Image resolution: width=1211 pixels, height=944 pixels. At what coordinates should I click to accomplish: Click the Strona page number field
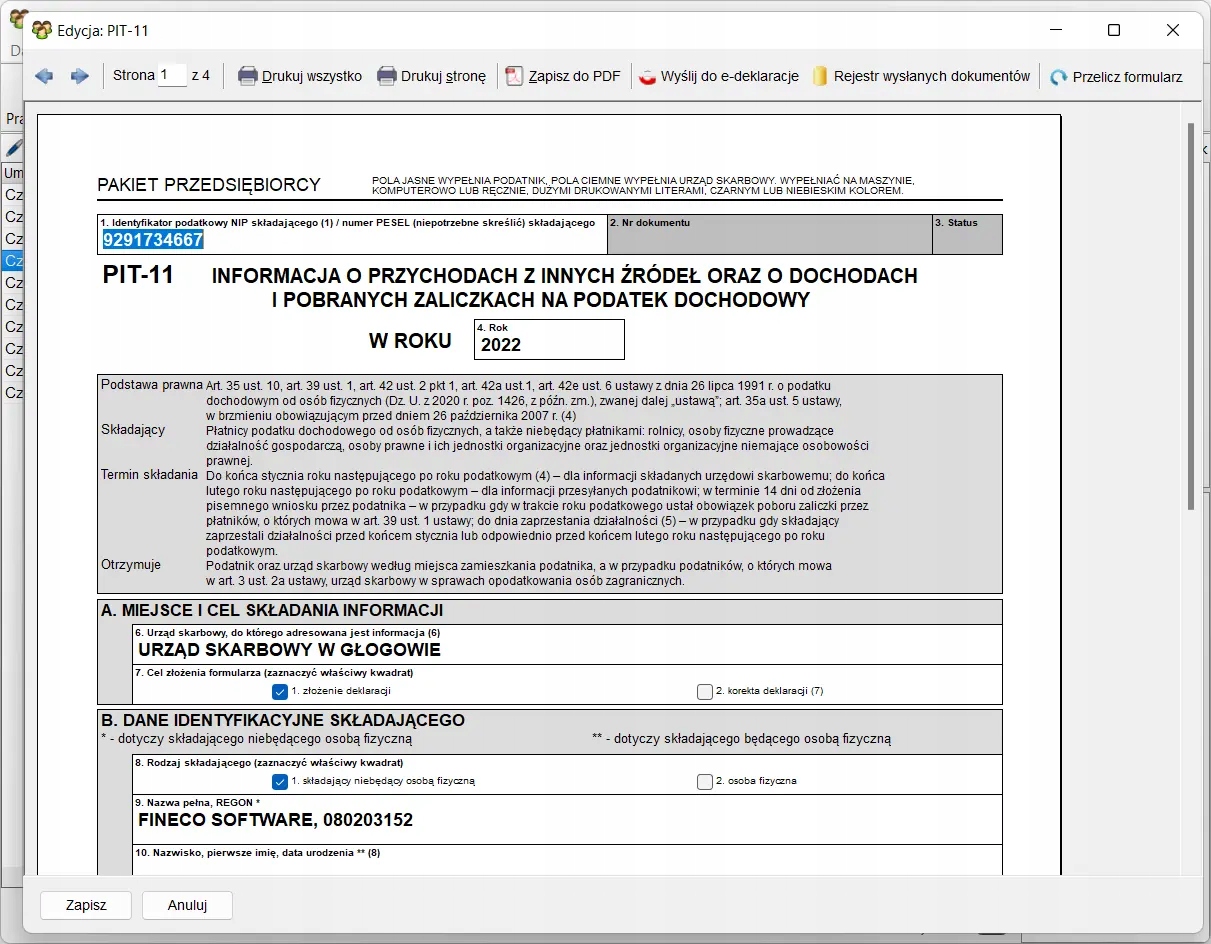(x=173, y=75)
